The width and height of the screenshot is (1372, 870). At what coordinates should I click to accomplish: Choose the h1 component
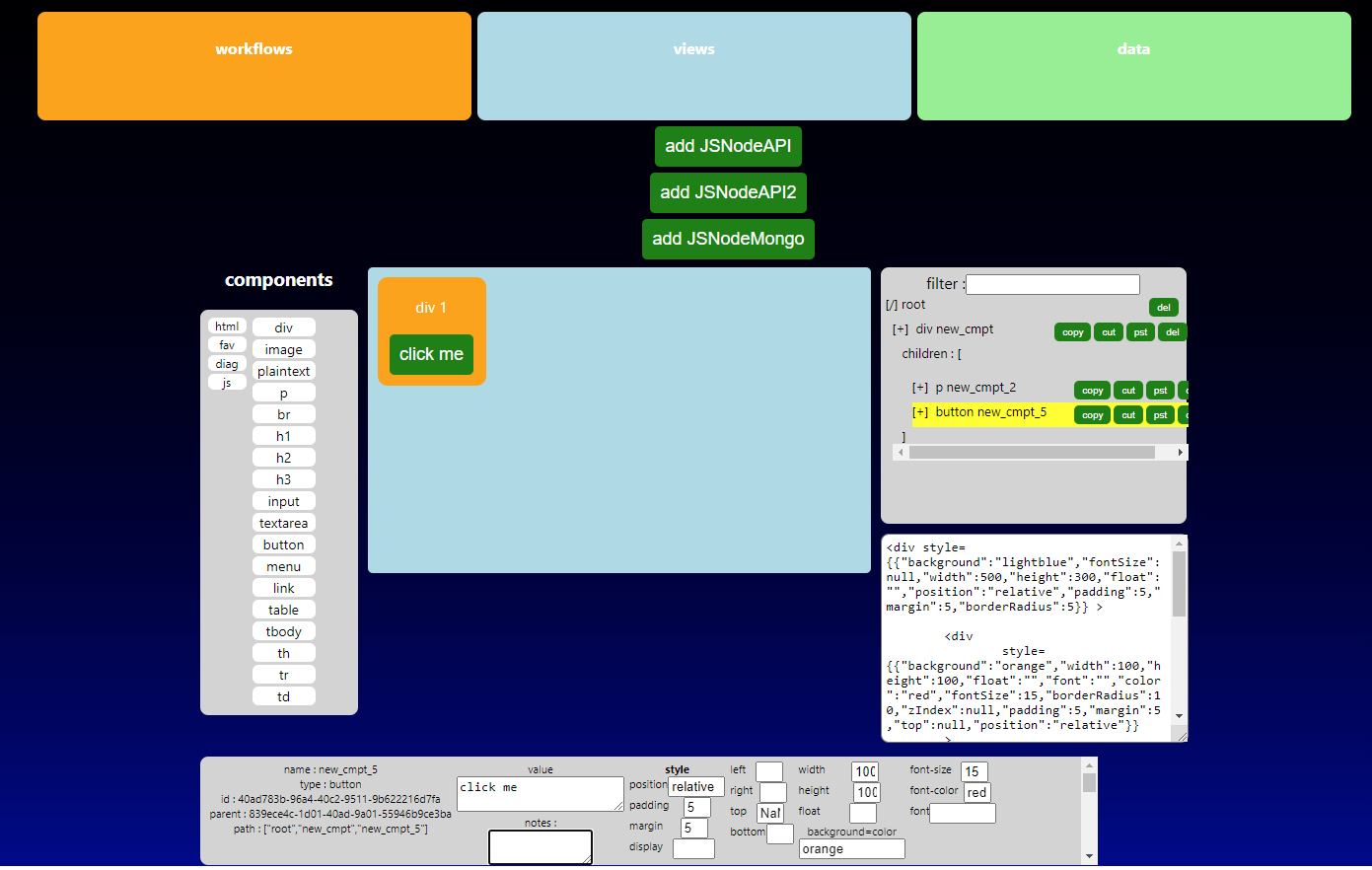tap(284, 436)
